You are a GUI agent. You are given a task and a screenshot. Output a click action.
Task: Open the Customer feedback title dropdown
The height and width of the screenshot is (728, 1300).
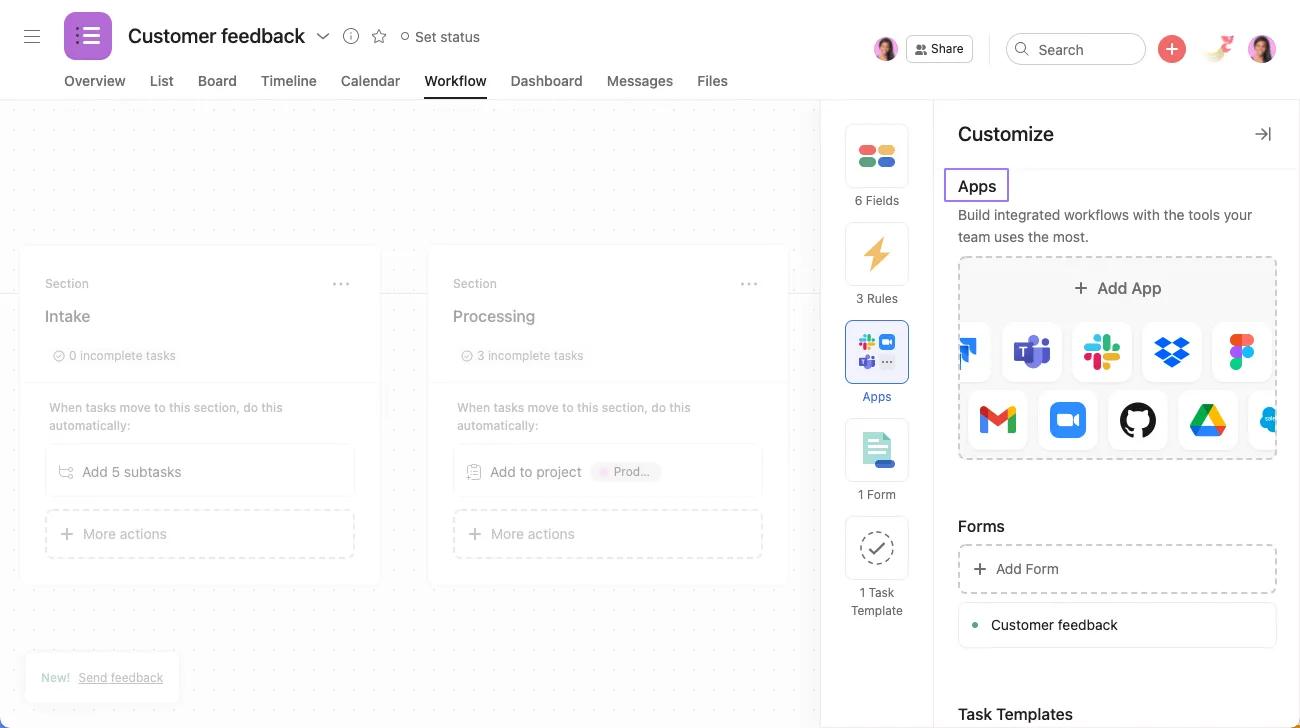click(x=323, y=36)
